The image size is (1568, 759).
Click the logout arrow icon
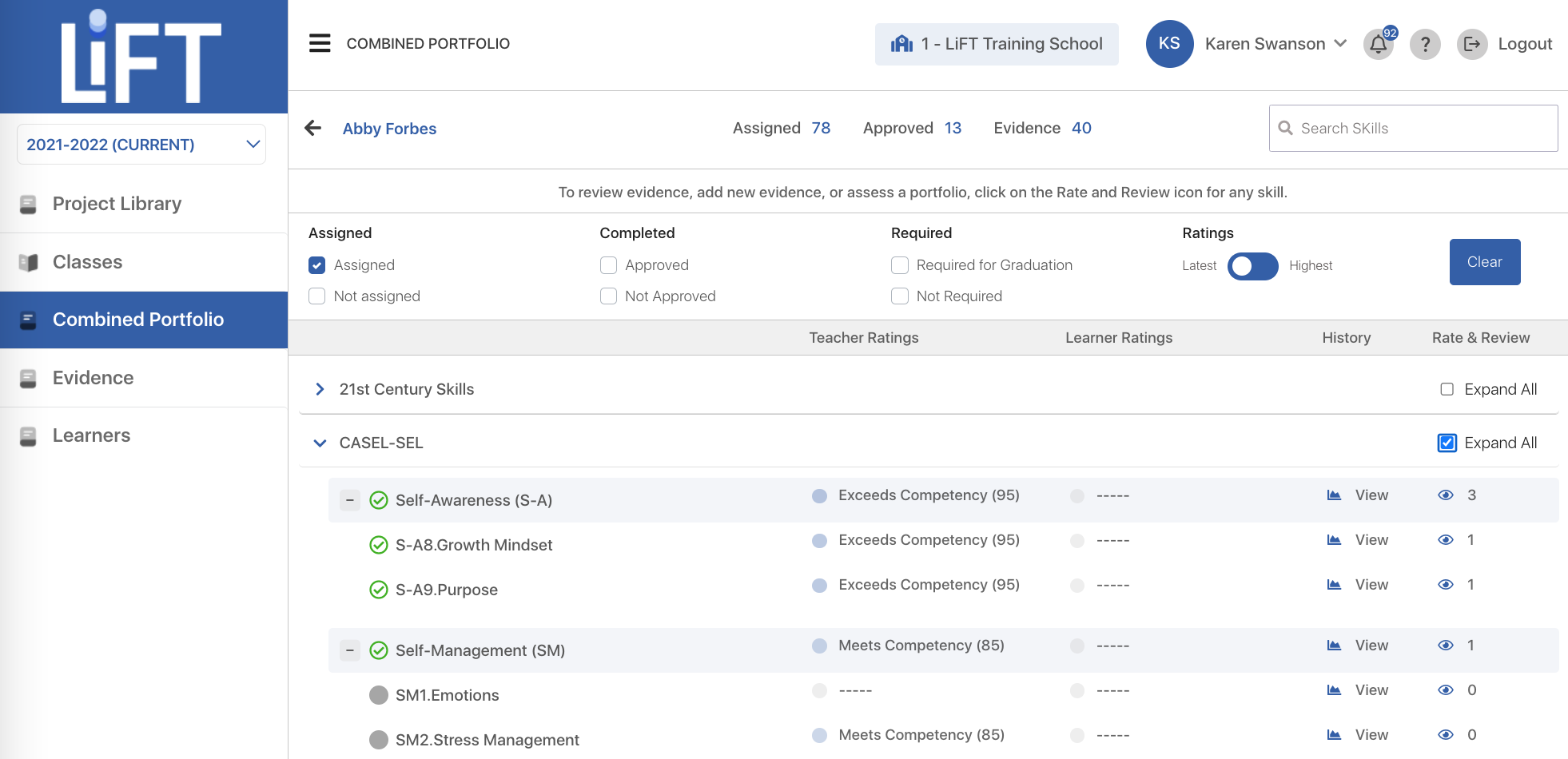click(x=1472, y=44)
